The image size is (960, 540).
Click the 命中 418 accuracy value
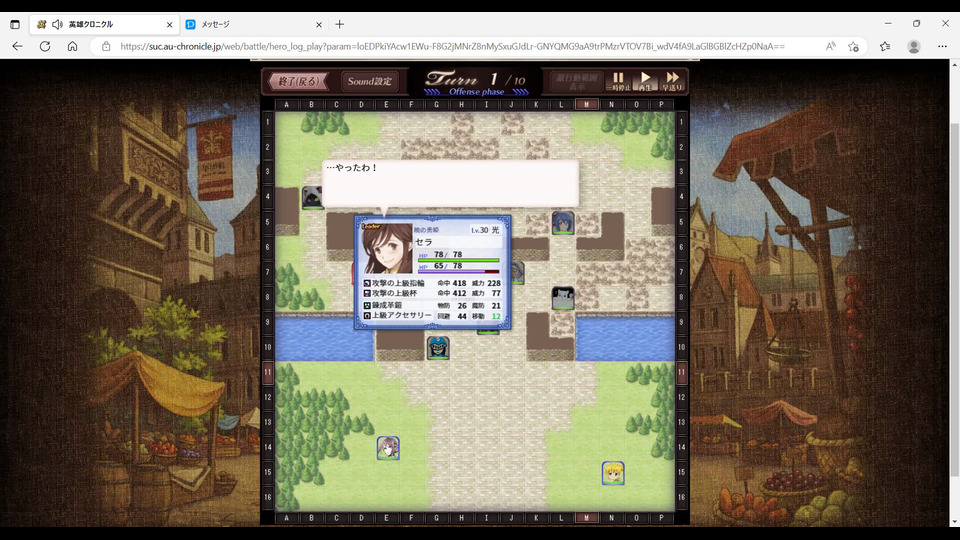click(452, 283)
